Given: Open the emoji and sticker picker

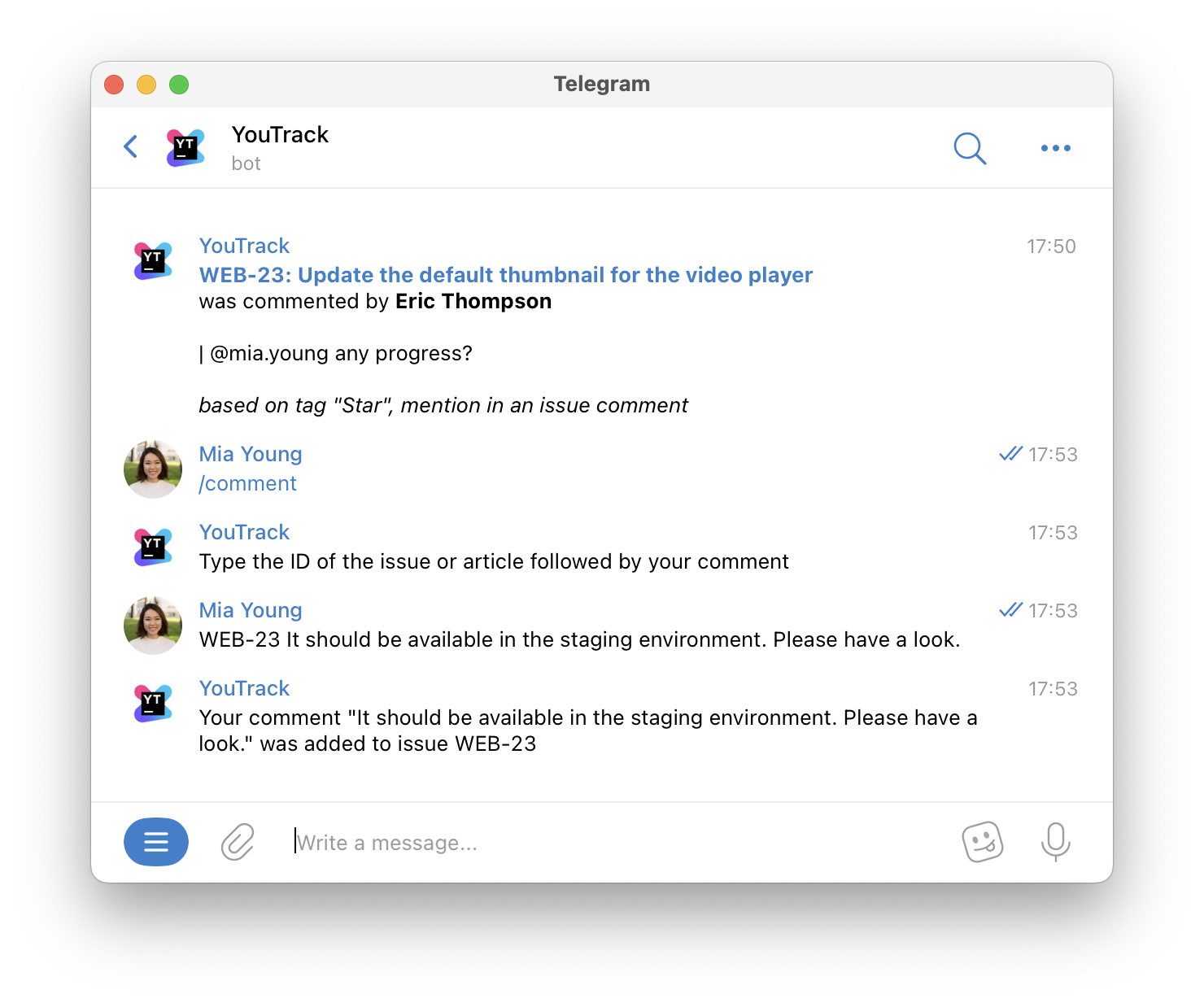Looking at the screenshot, I should (982, 842).
